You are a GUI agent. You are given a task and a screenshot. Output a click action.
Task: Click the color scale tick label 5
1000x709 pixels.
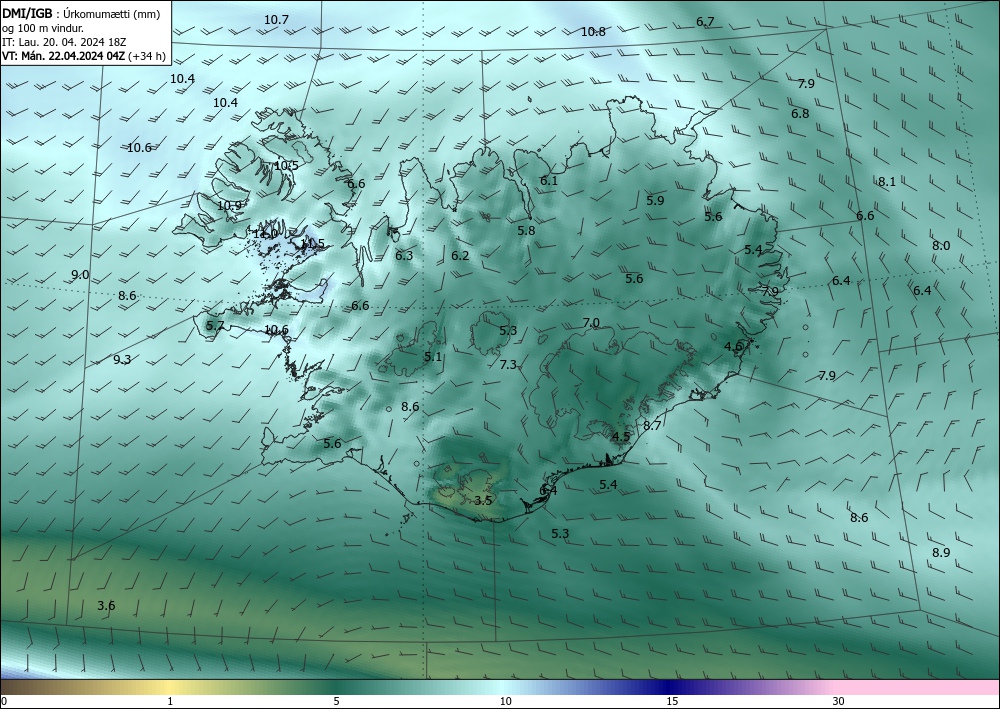pyautogui.click(x=336, y=702)
